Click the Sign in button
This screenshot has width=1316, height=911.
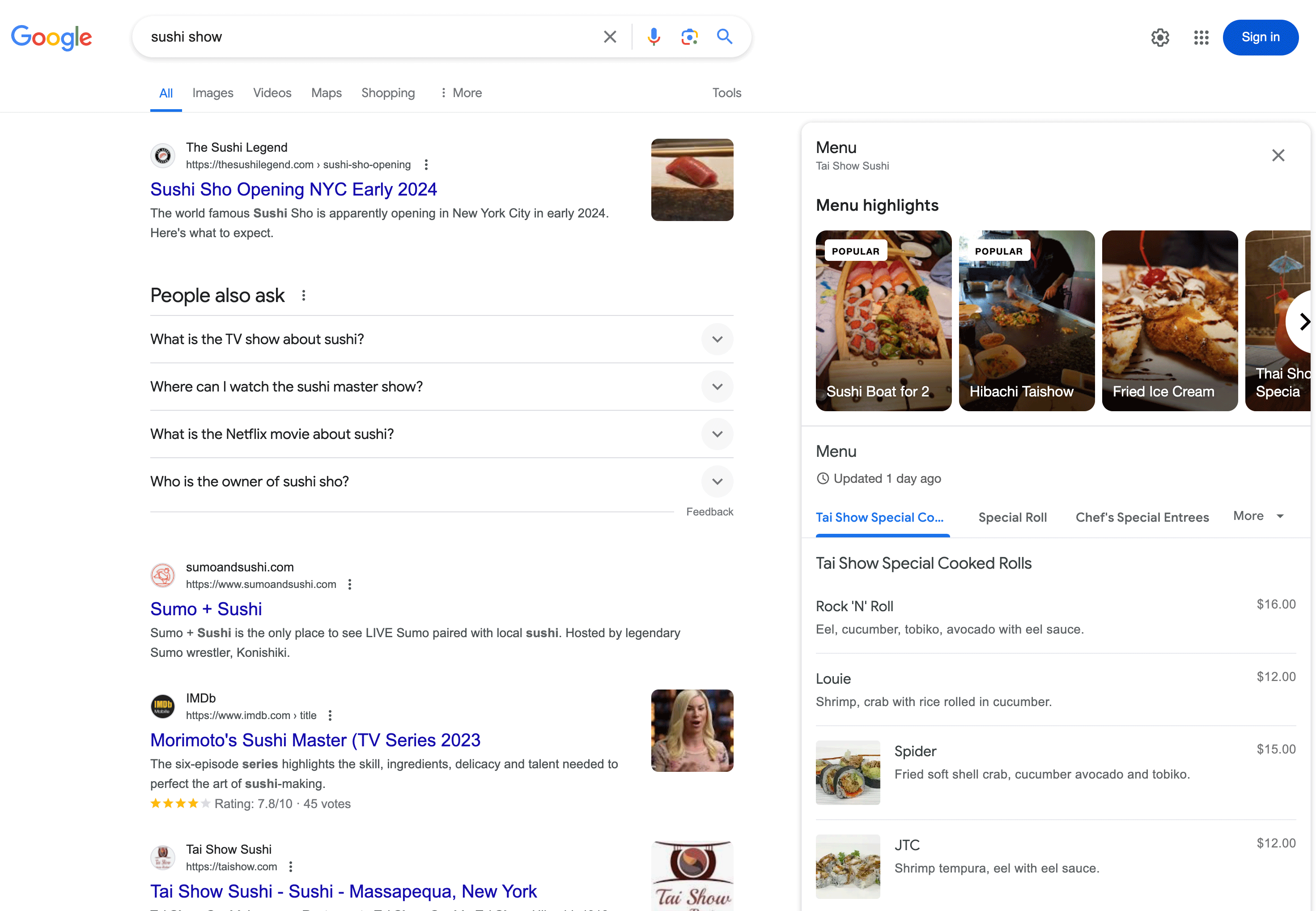[x=1260, y=37]
